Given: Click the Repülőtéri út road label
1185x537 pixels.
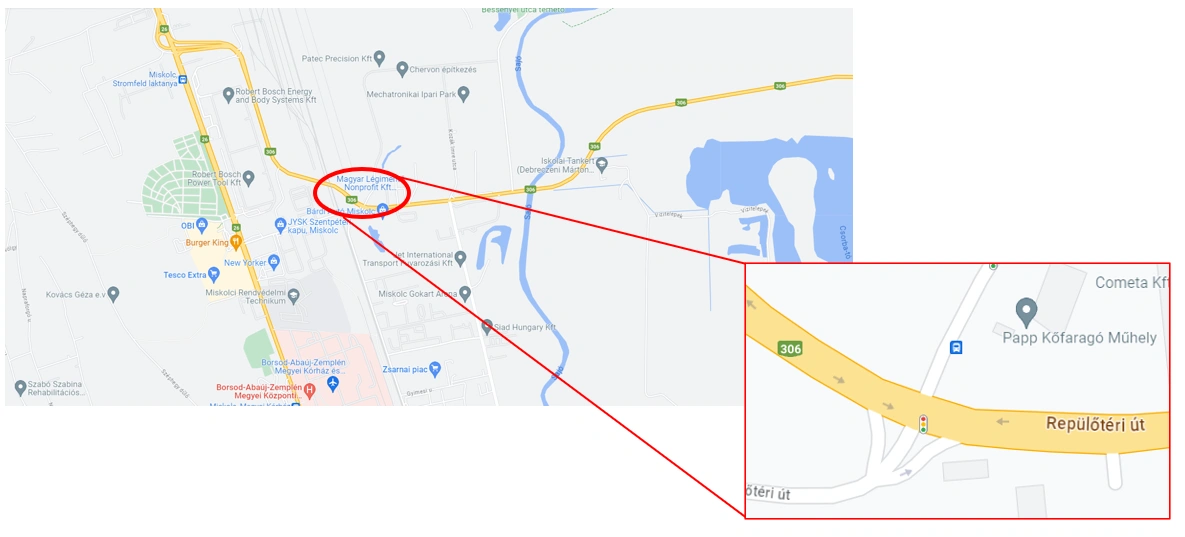Looking at the screenshot, I should pyautogui.click(x=1095, y=424).
